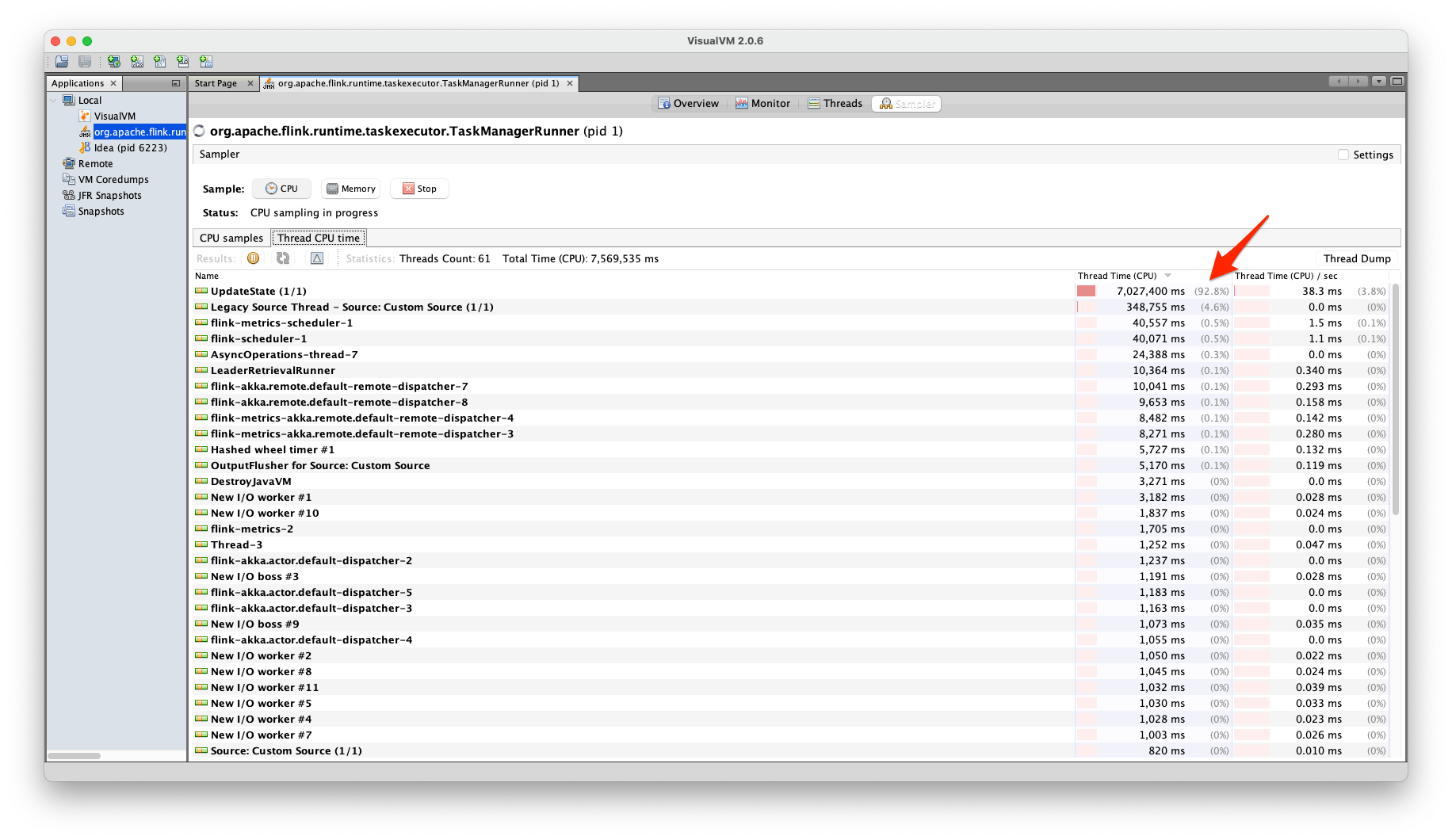Add an application snapshot via last toolbar icon
Image resolution: width=1452 pixels, height=840 pixels.
coord(205,61)
